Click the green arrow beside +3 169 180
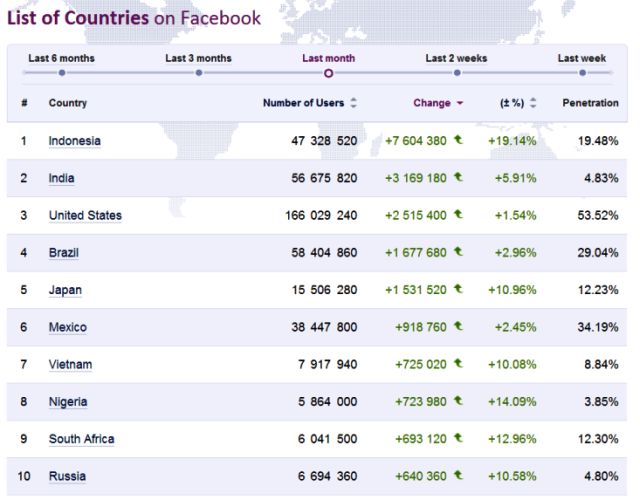Image resolution: width=640 pixels, height=500 pixels. (458, 177)
